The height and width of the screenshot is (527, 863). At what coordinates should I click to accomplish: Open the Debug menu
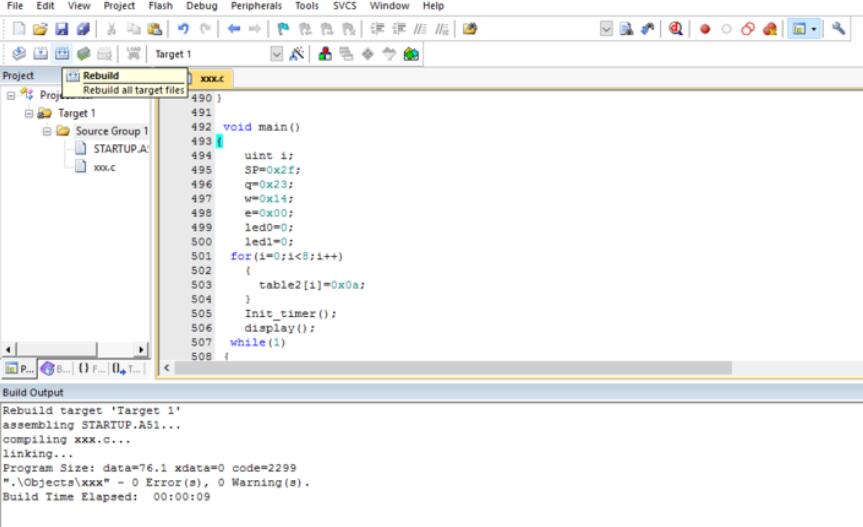coord(200,6)
